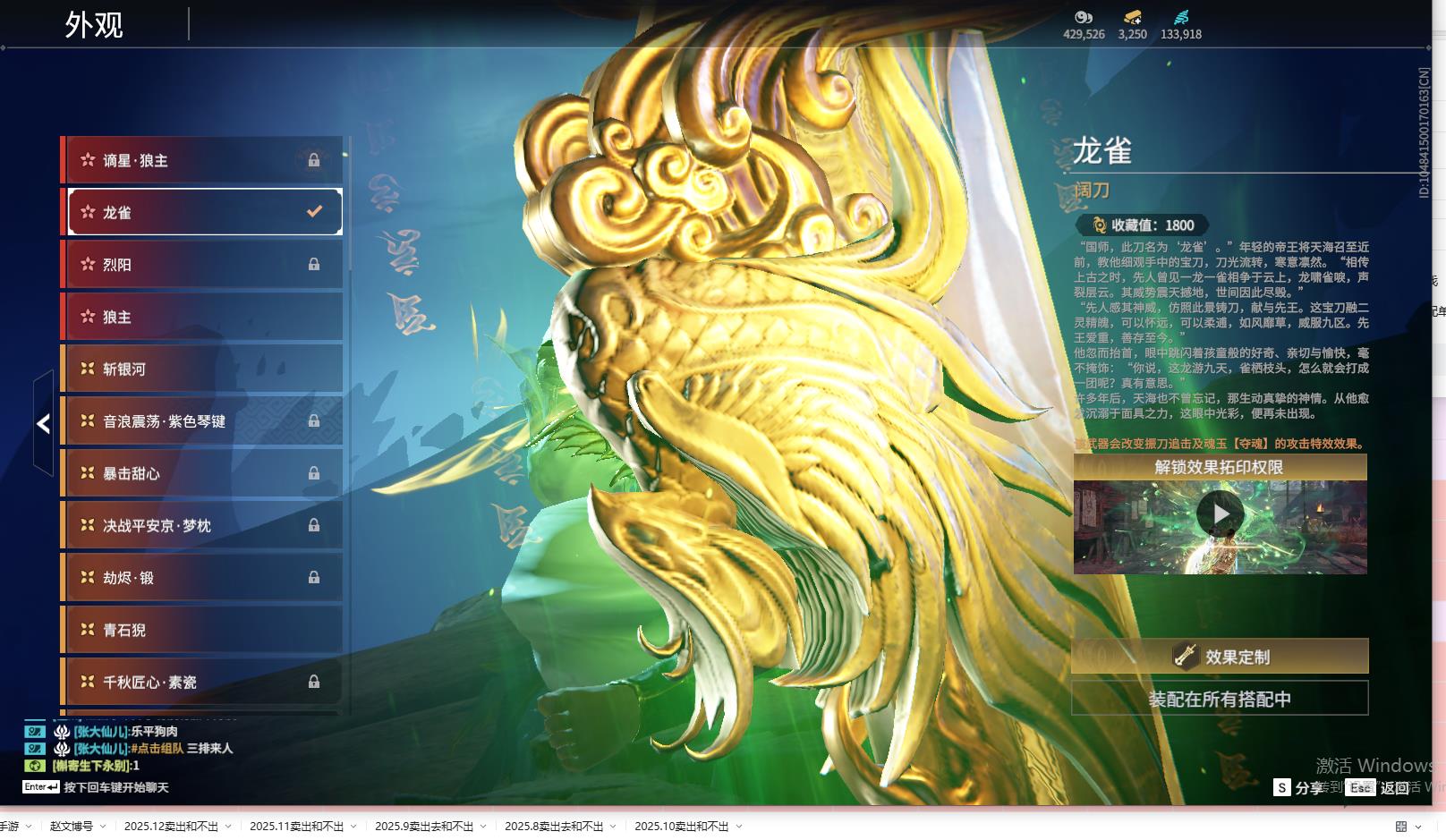The height and width of the screenshot is (840, 1446).
Task: Switch to the 2025.11卖出和不出 sheet tab
Action: point(296,827)
